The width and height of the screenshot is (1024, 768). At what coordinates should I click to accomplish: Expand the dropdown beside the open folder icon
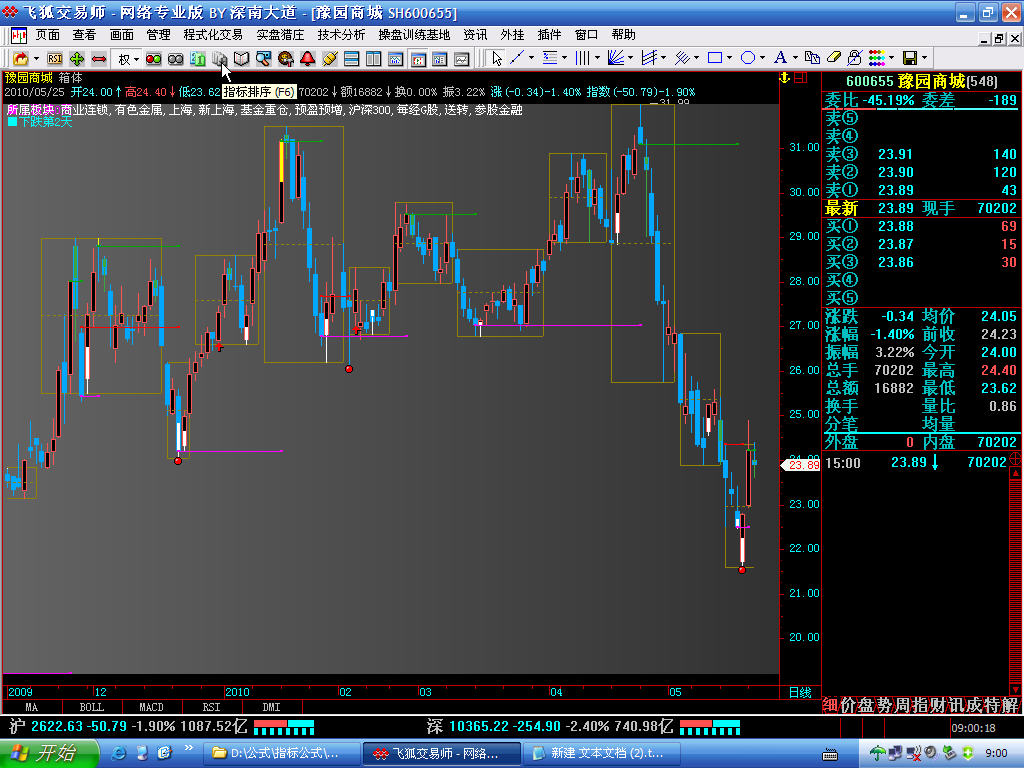coord(37,59)
